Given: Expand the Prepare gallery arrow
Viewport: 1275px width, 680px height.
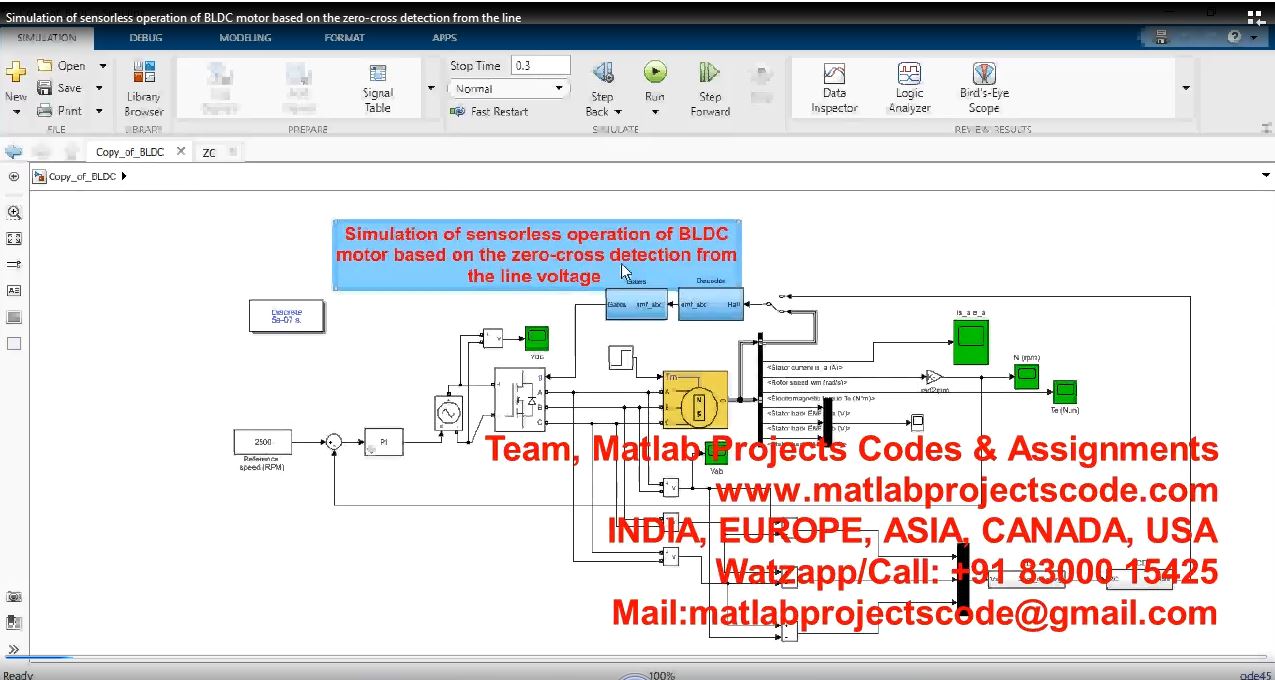Looking at the screenshot, I should point(431,88).
